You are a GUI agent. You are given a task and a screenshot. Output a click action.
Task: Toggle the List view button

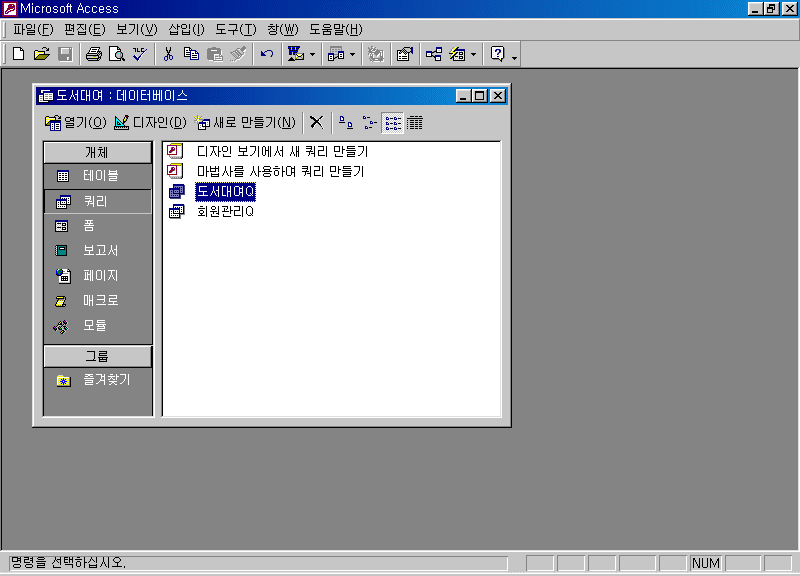coord(392,122)
